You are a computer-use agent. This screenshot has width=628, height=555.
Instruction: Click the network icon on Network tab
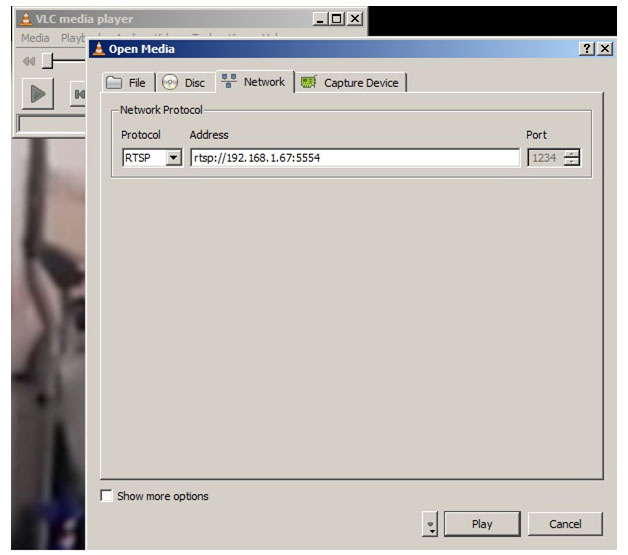click(x=229, y=81)
